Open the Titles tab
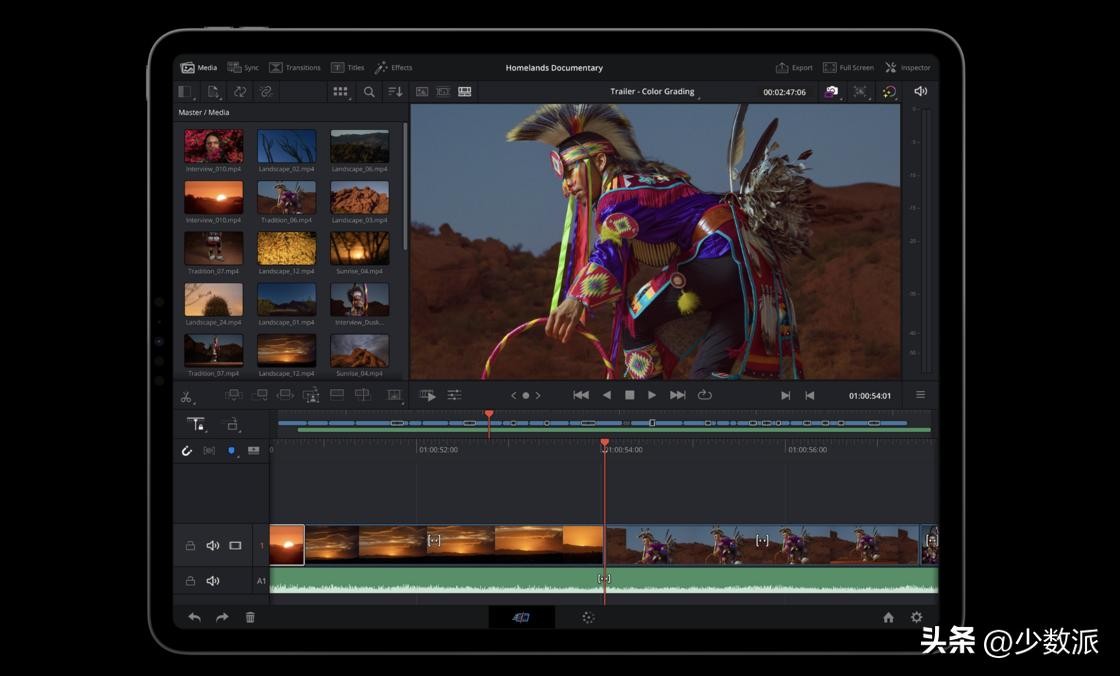Viewport: 1120px width, 676px height. pyautogui.click(x=347, y=68)
